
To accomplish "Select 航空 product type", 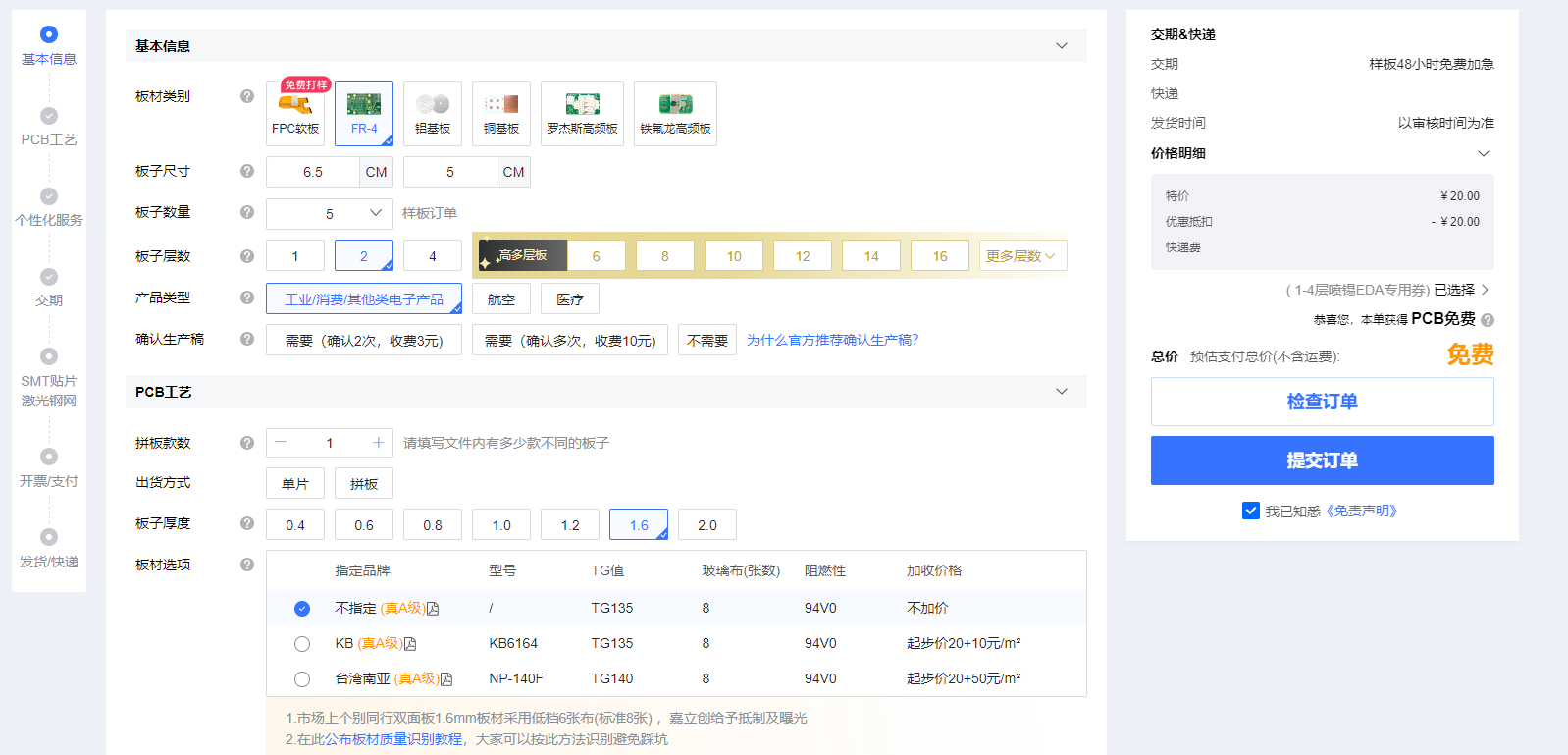I will [x=501, y=298].
